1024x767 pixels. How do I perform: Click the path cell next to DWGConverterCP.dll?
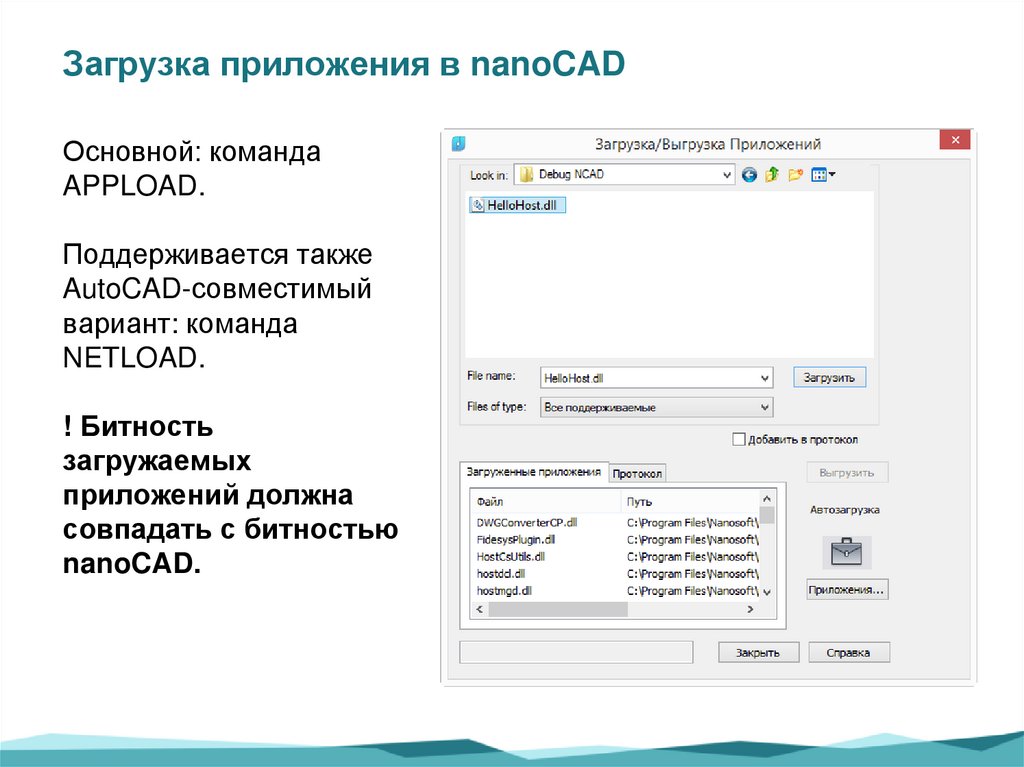(x=692, y=523)
